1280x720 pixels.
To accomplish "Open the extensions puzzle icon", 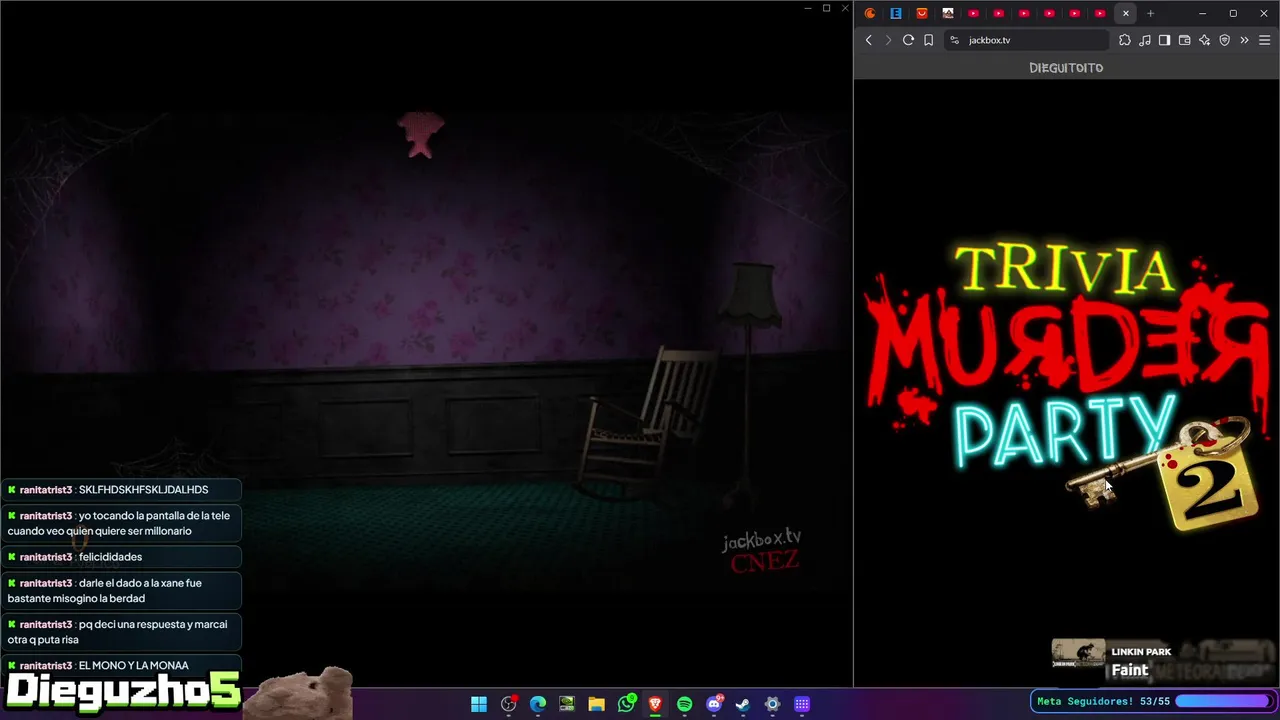I will 1125,40.
